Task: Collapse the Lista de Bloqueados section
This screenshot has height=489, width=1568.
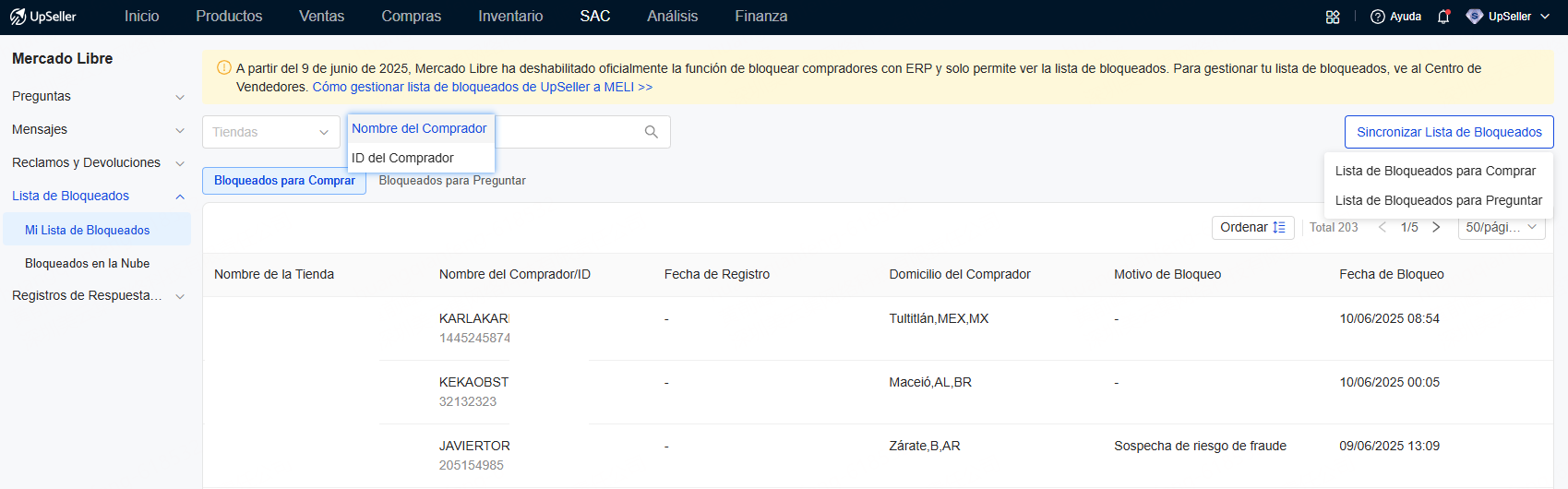Action: point(180,197)
